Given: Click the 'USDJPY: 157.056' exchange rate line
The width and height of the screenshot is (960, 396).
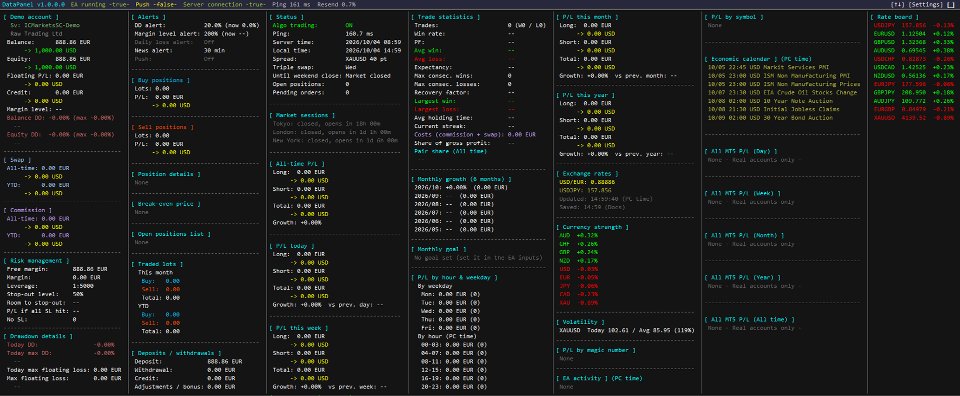Looking at the screenshot, I should pyautogui.click(x=585, y=190).
